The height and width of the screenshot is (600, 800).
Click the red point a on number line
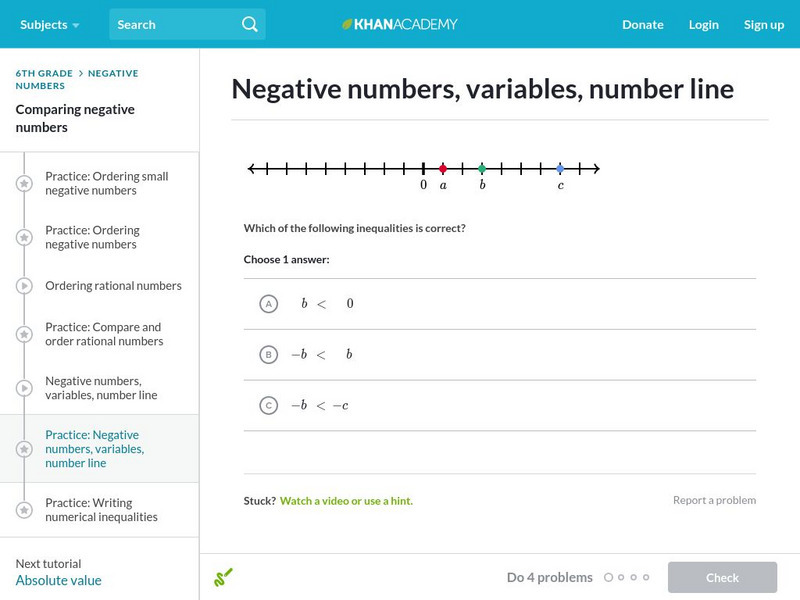tap(443, 169)
